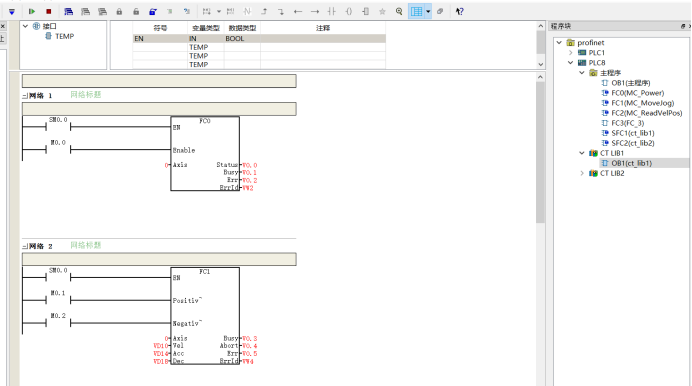This screenshot has height=386, width=692.
Task: Select the EN row symbol cell
Action: [x=160, y=38]
